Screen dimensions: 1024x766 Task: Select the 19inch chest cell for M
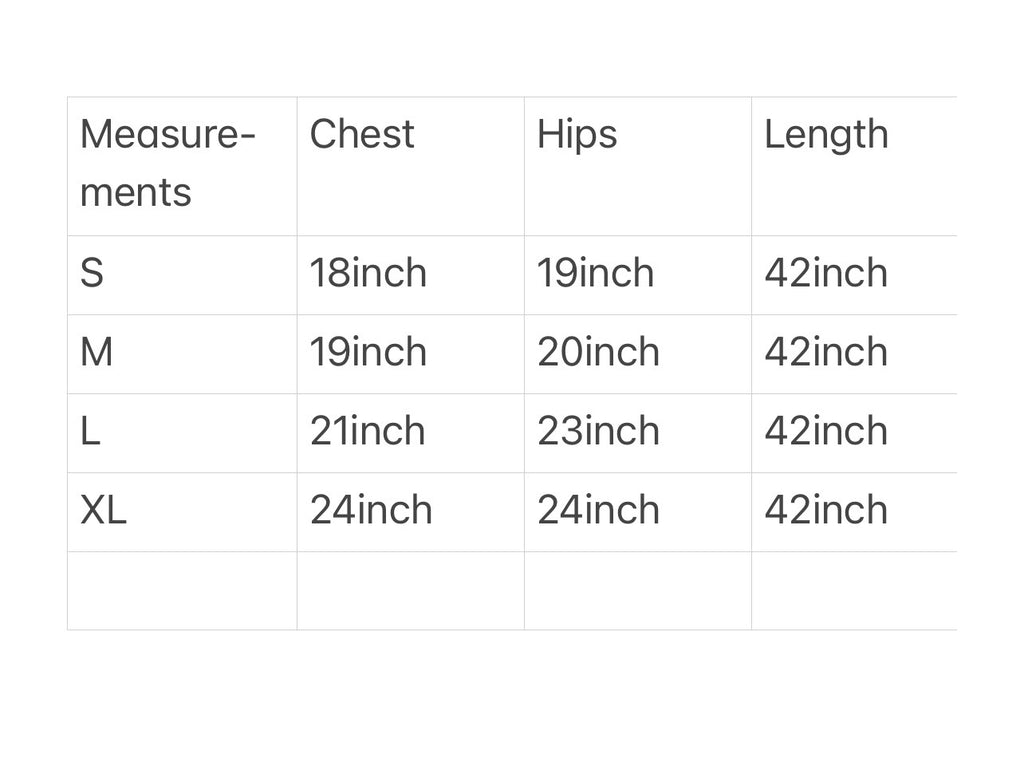pos(411,354)
